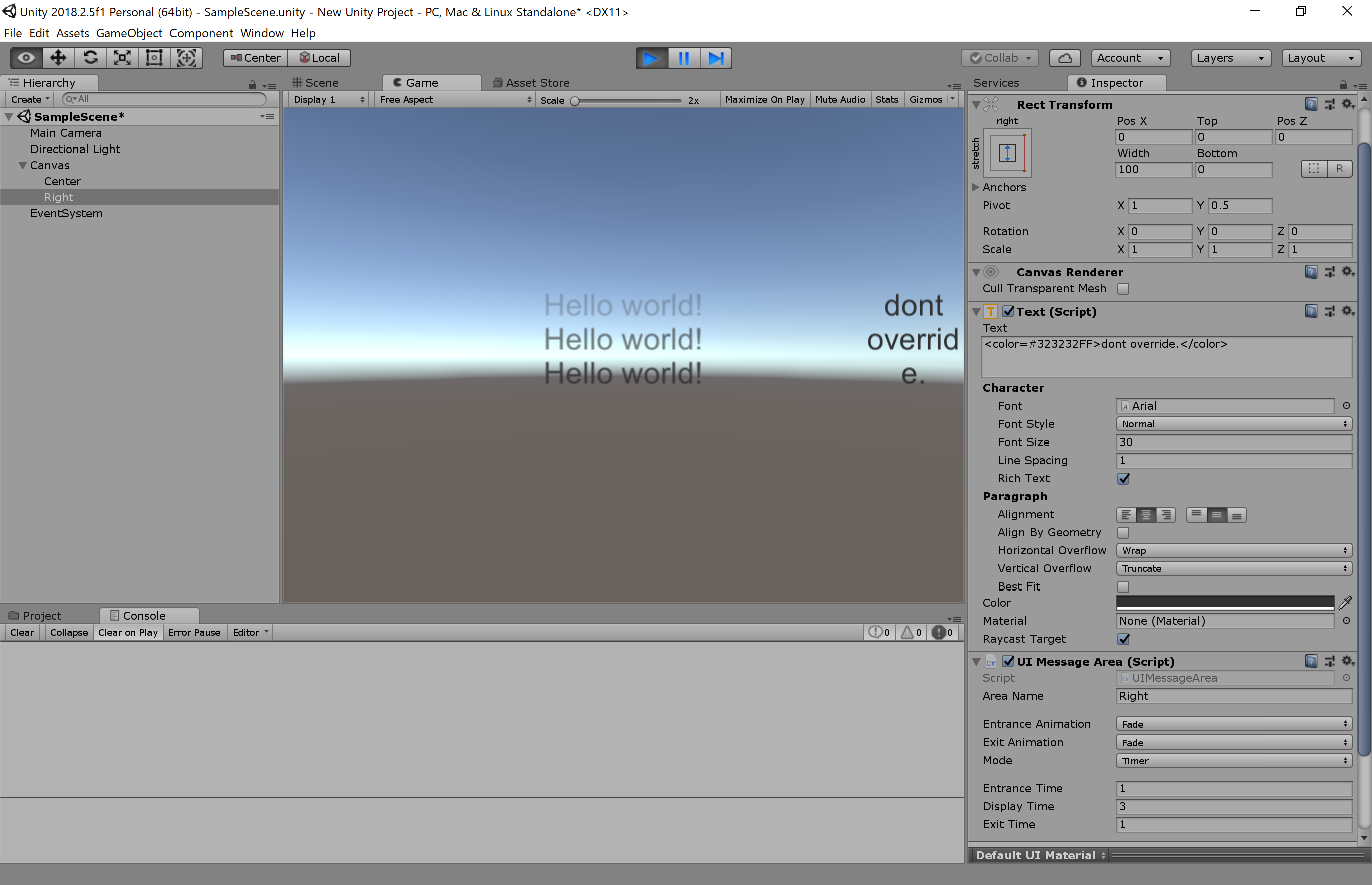Toggle Align By Geometry checkbox
The width and height of the screenshot is (1372, 885).
[1123, 532]
